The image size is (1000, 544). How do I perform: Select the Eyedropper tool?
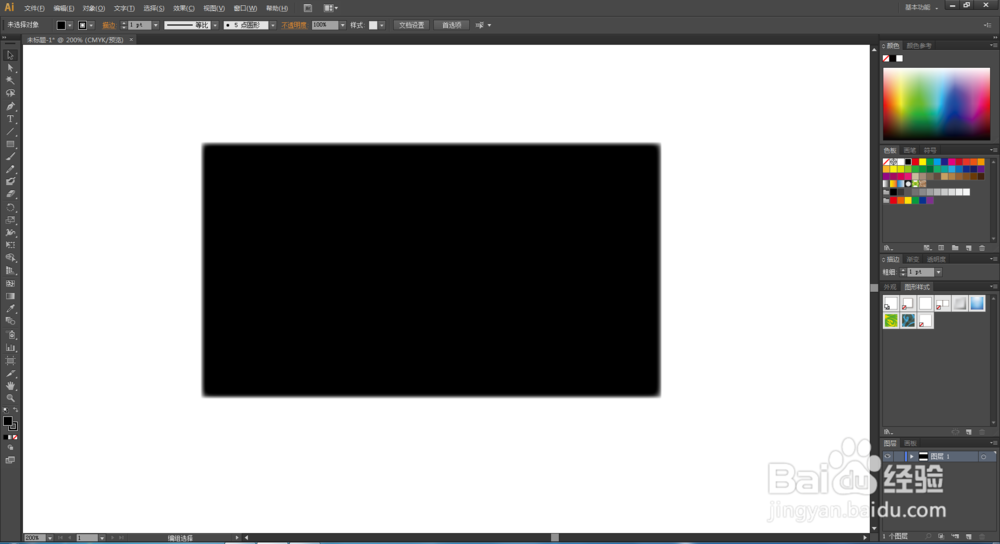pyautogui.click(x=10, y=309)
